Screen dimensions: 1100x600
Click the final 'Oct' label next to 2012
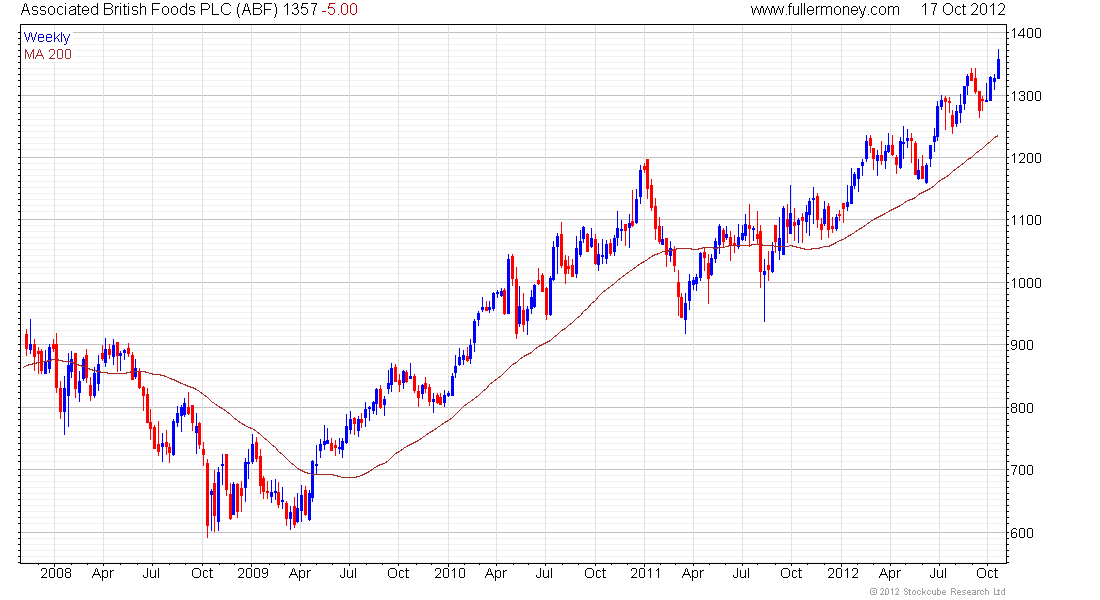[x=987, y=573]
